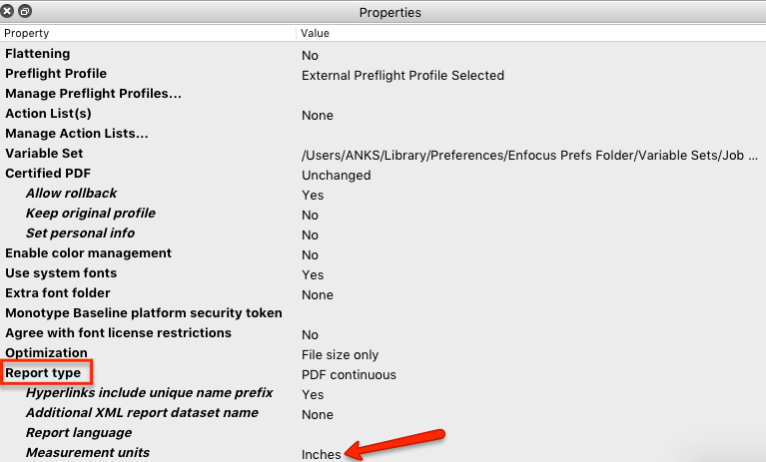Toggle Enable color management value No
The image size is (766, 462).
(x=310, y=255)
